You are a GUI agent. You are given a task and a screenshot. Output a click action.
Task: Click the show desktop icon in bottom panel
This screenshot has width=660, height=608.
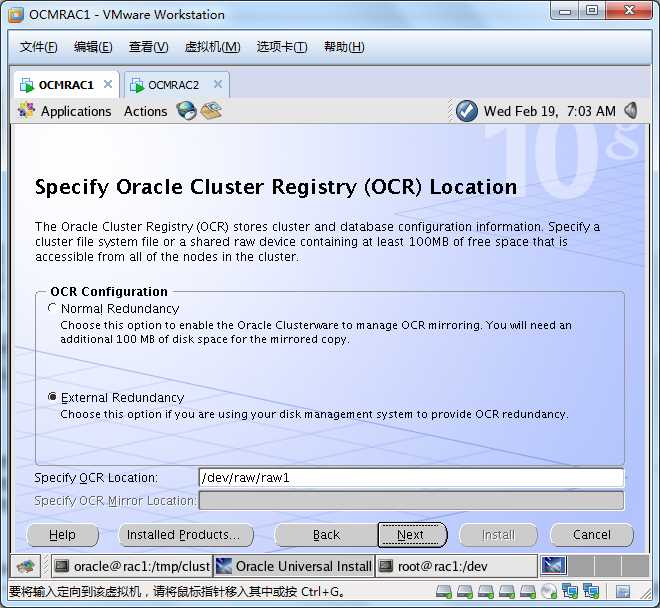point(26,566)
